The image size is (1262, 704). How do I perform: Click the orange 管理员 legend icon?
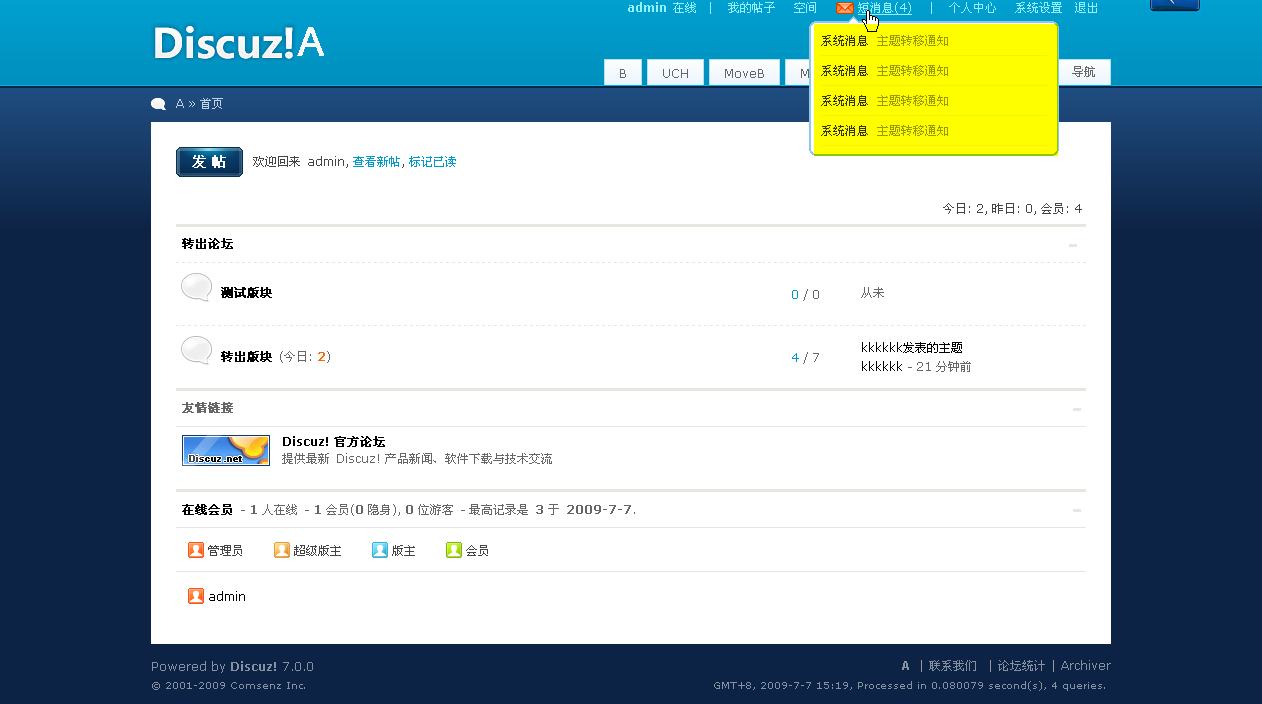[196, 550]
